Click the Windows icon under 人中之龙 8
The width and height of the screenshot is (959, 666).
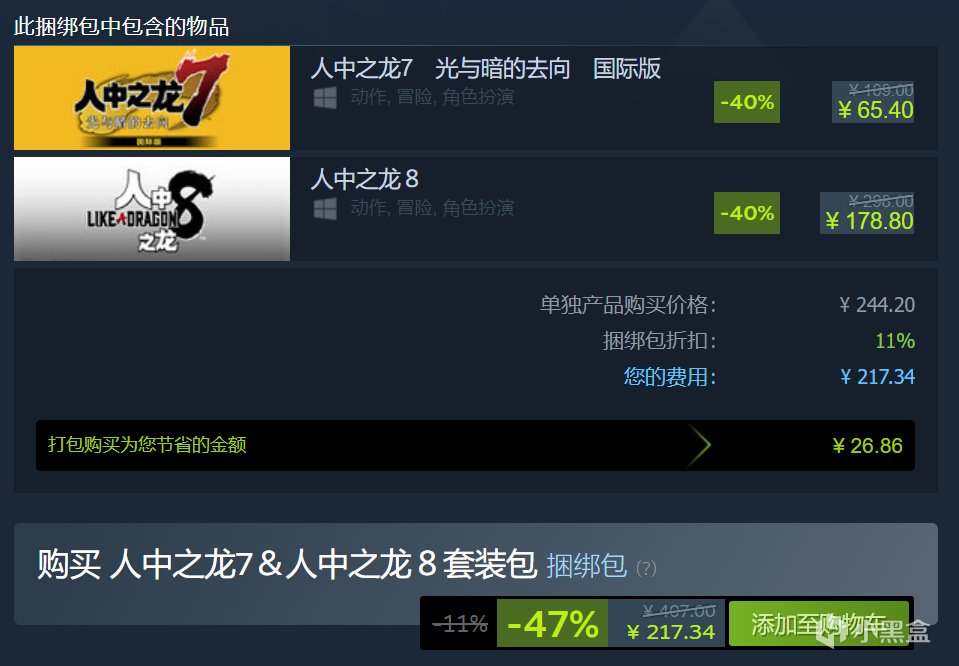coord(325,209)
